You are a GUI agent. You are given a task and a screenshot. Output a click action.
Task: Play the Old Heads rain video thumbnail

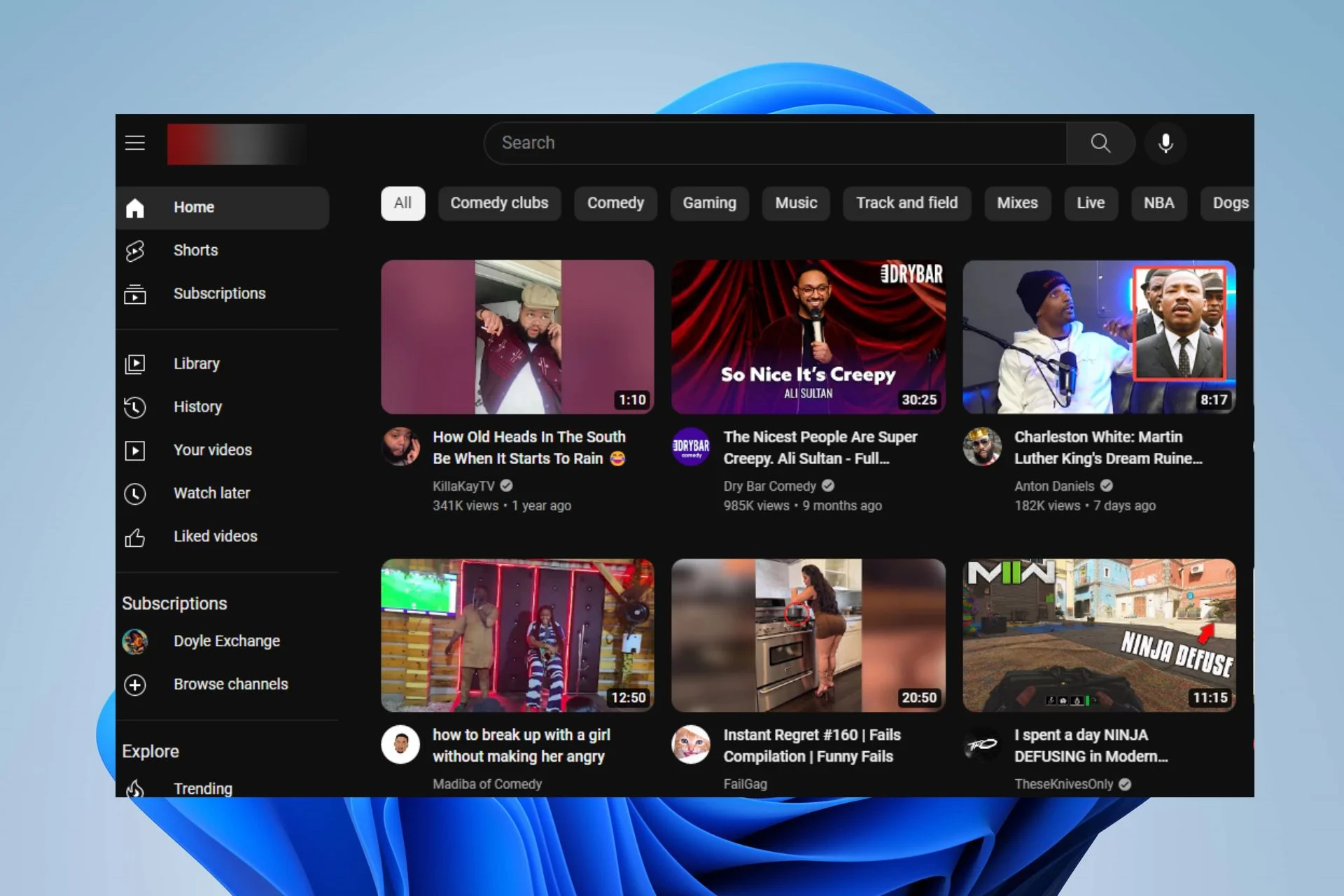517,337
